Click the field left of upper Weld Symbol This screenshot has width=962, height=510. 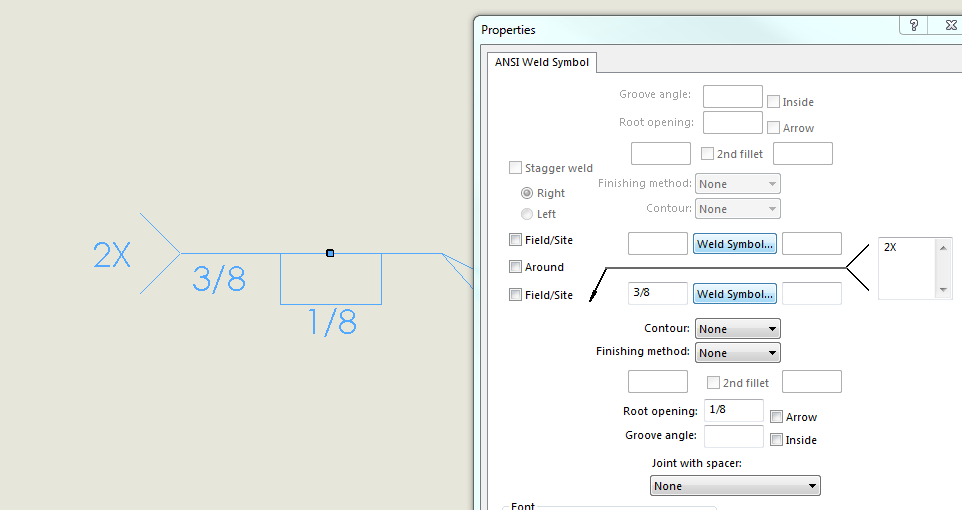pyautogui.click(x=658, y=243)
